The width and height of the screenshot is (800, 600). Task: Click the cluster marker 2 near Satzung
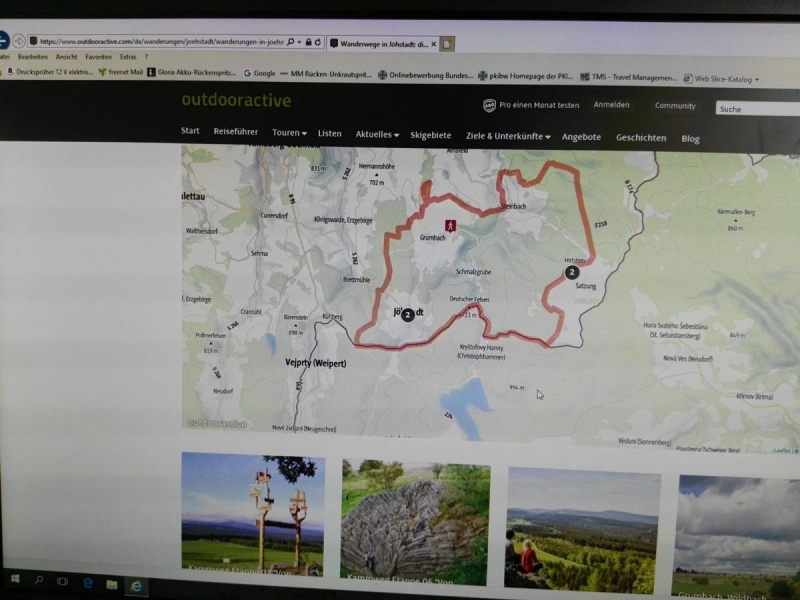click(x=571, y=272)
